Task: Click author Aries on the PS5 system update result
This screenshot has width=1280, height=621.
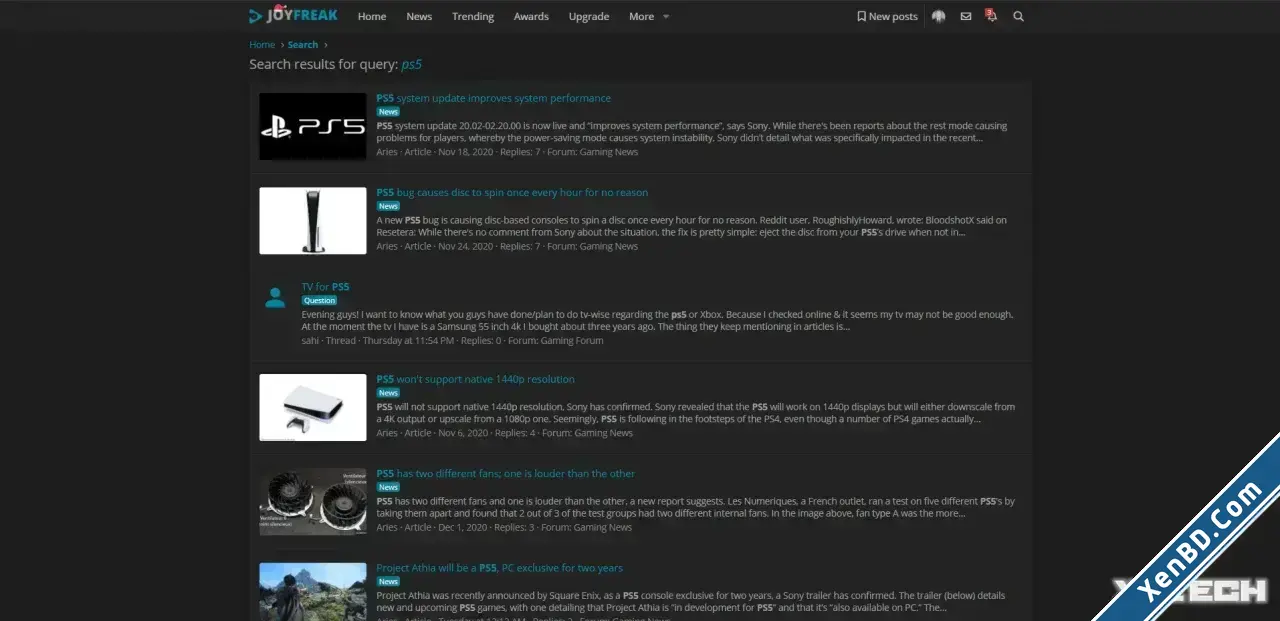Action: pyautogui.click(x=387, y=152)
